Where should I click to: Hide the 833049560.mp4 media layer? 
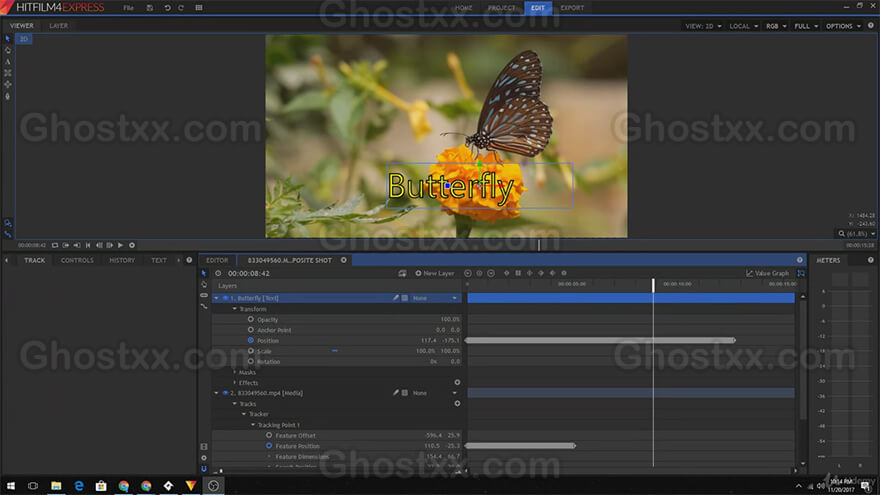tap(225, 393)
